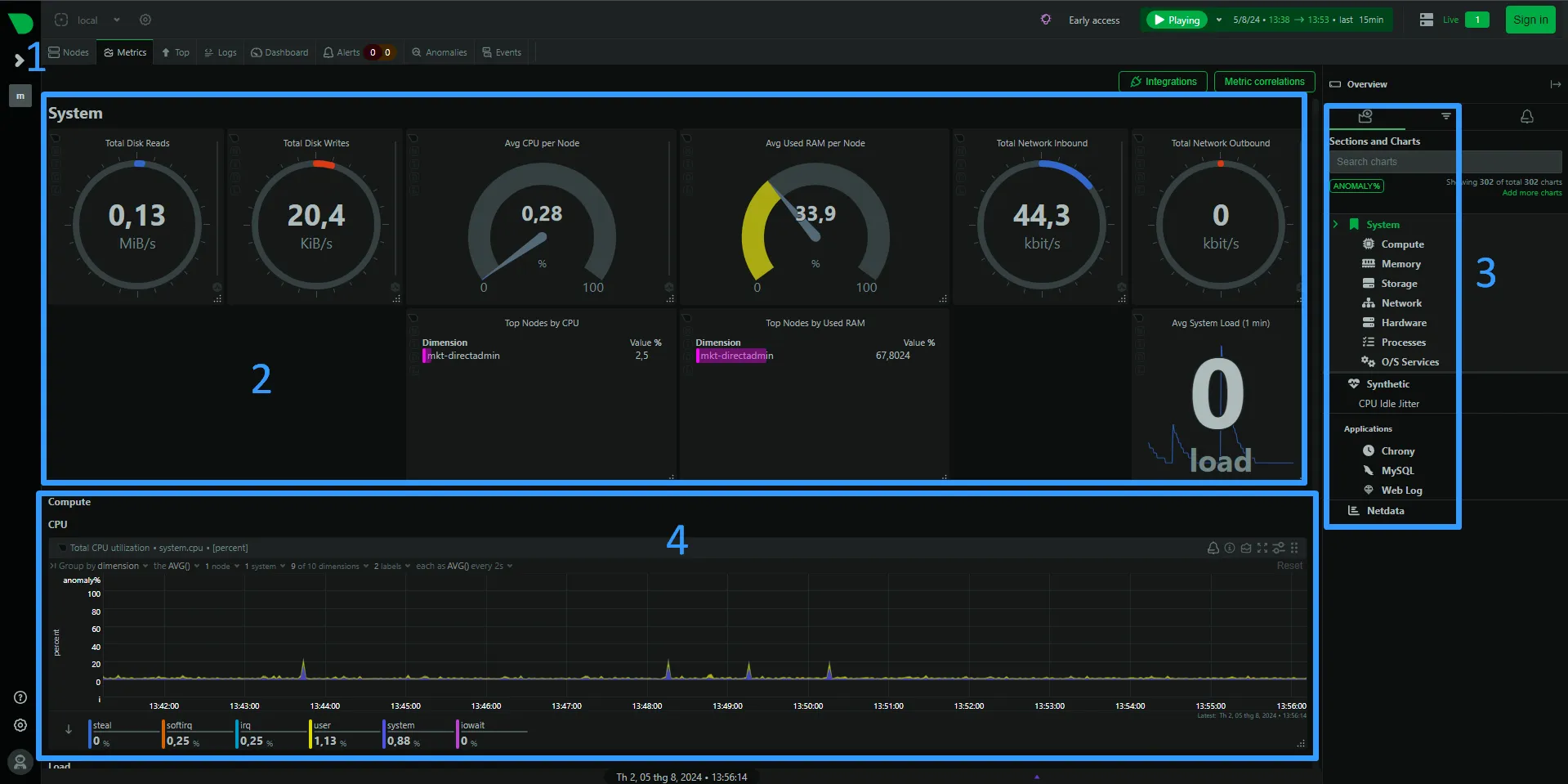
Task: Click the Early access label
Action: 1094,20
